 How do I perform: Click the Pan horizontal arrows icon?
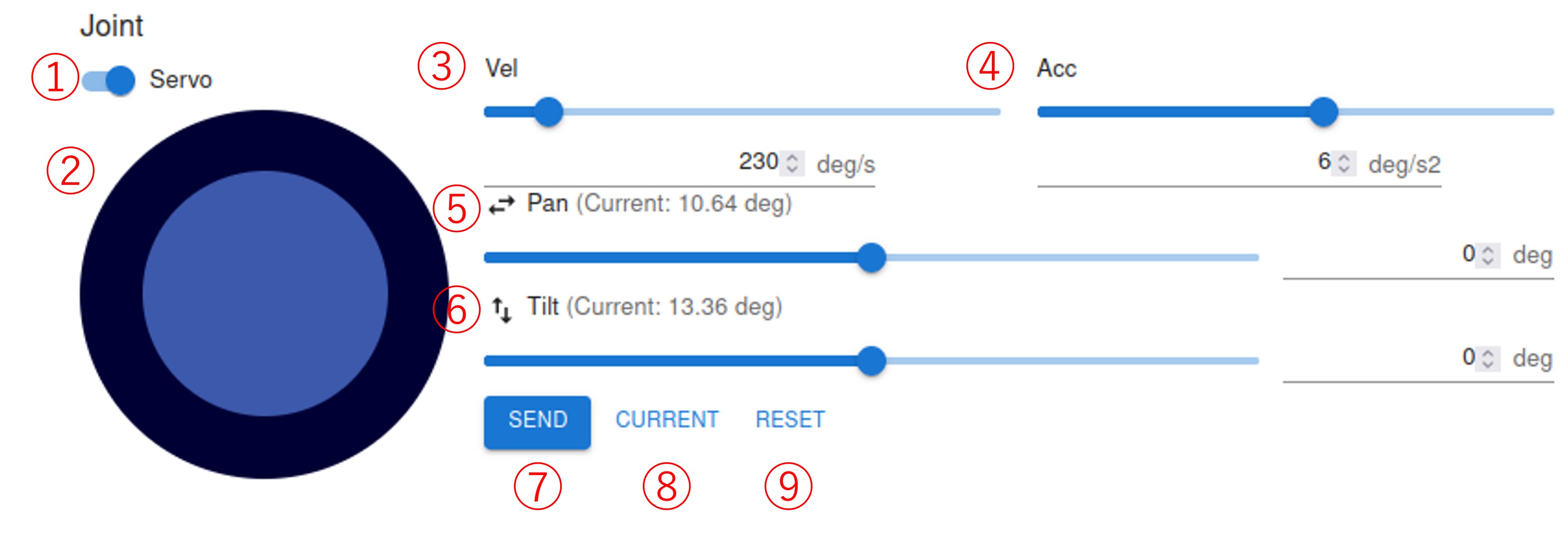tap(502, 205)
